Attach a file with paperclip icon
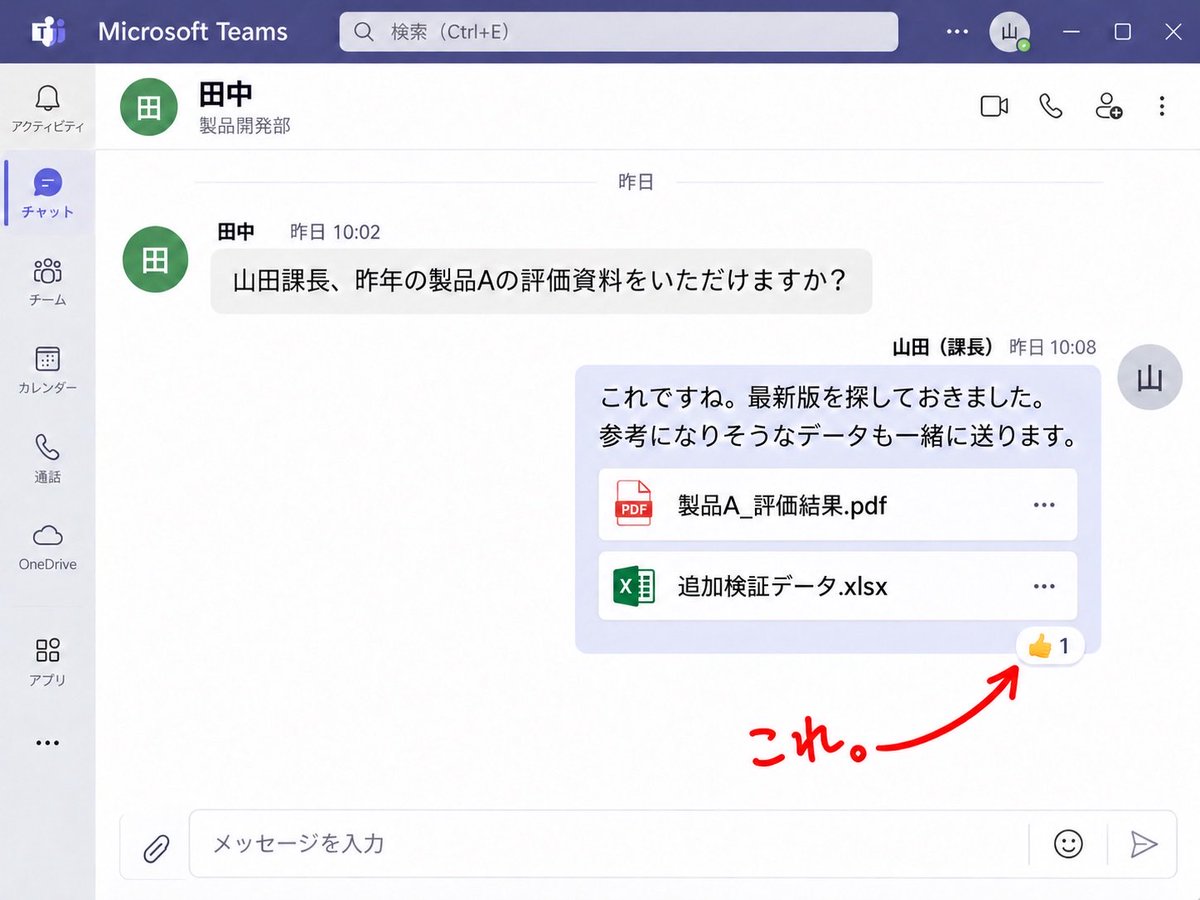The image size is (1200, 900). pos(155,849)
